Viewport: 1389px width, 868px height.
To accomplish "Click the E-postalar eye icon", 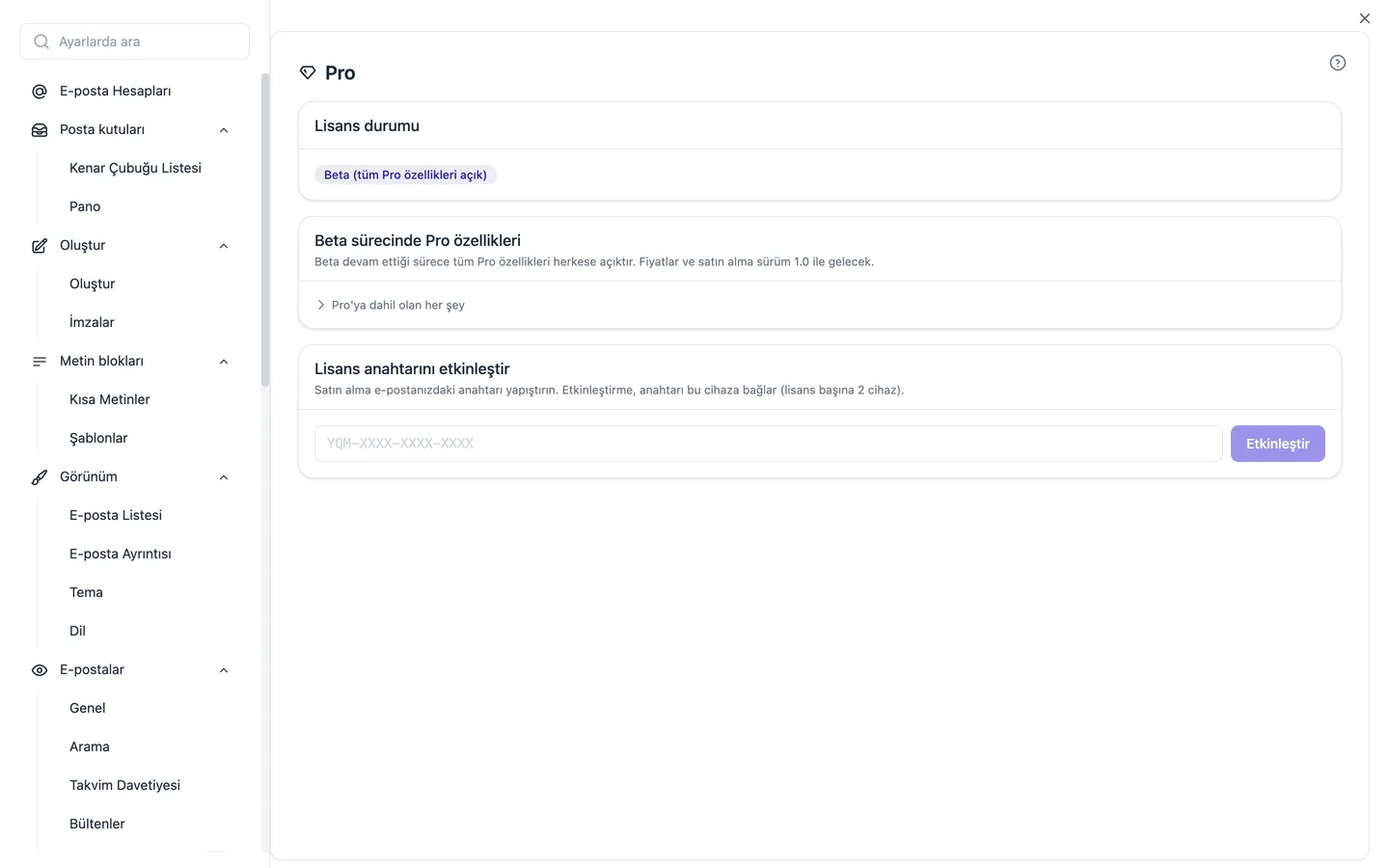I will click(40, 670).
